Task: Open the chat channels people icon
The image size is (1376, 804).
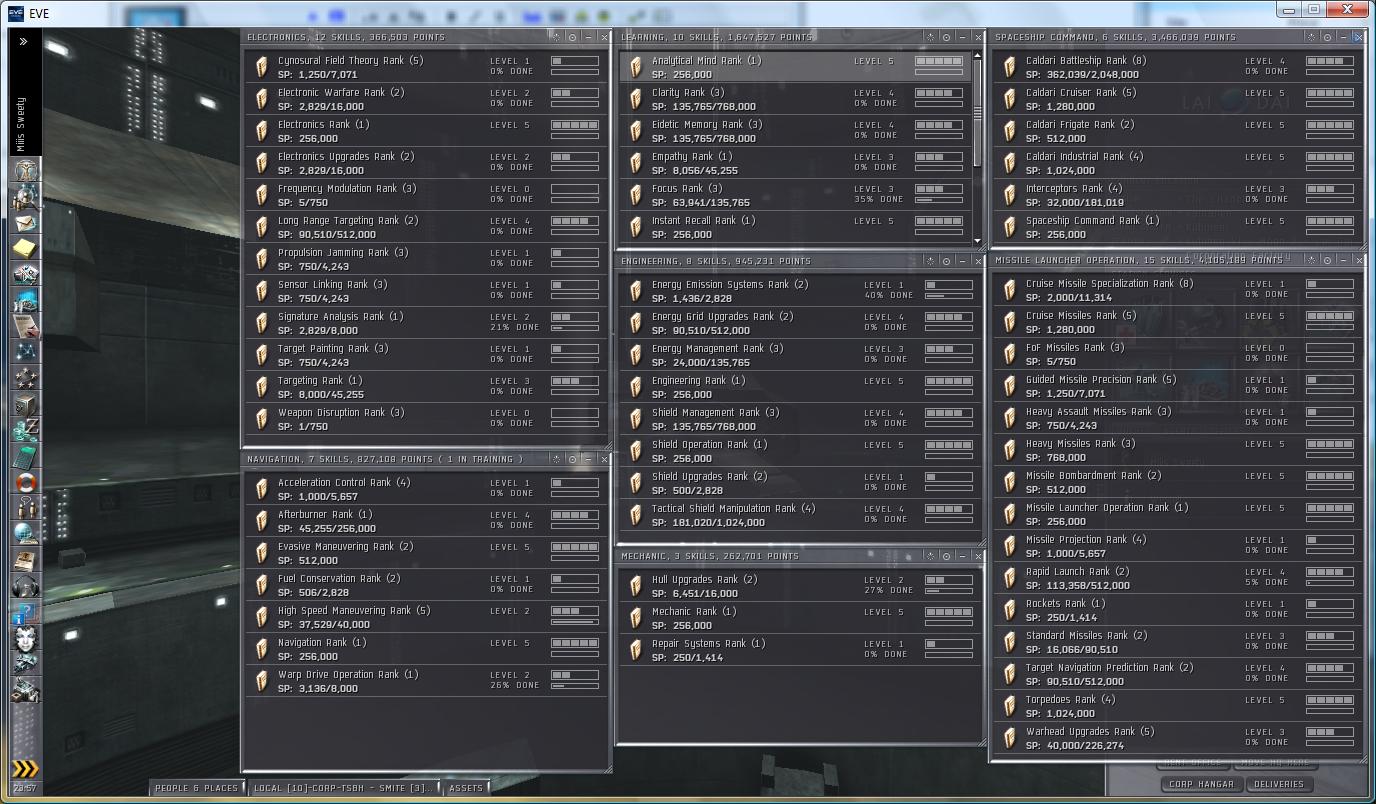Action: (25, 509)
